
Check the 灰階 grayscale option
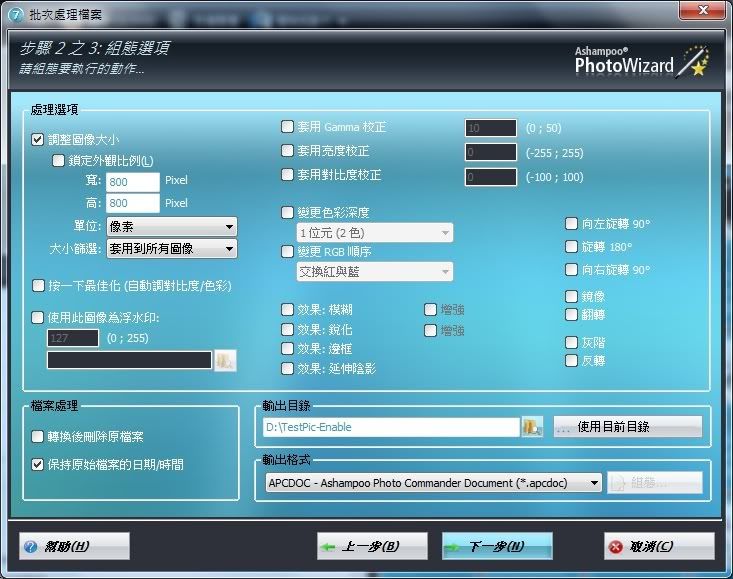[x=571, y=343]
